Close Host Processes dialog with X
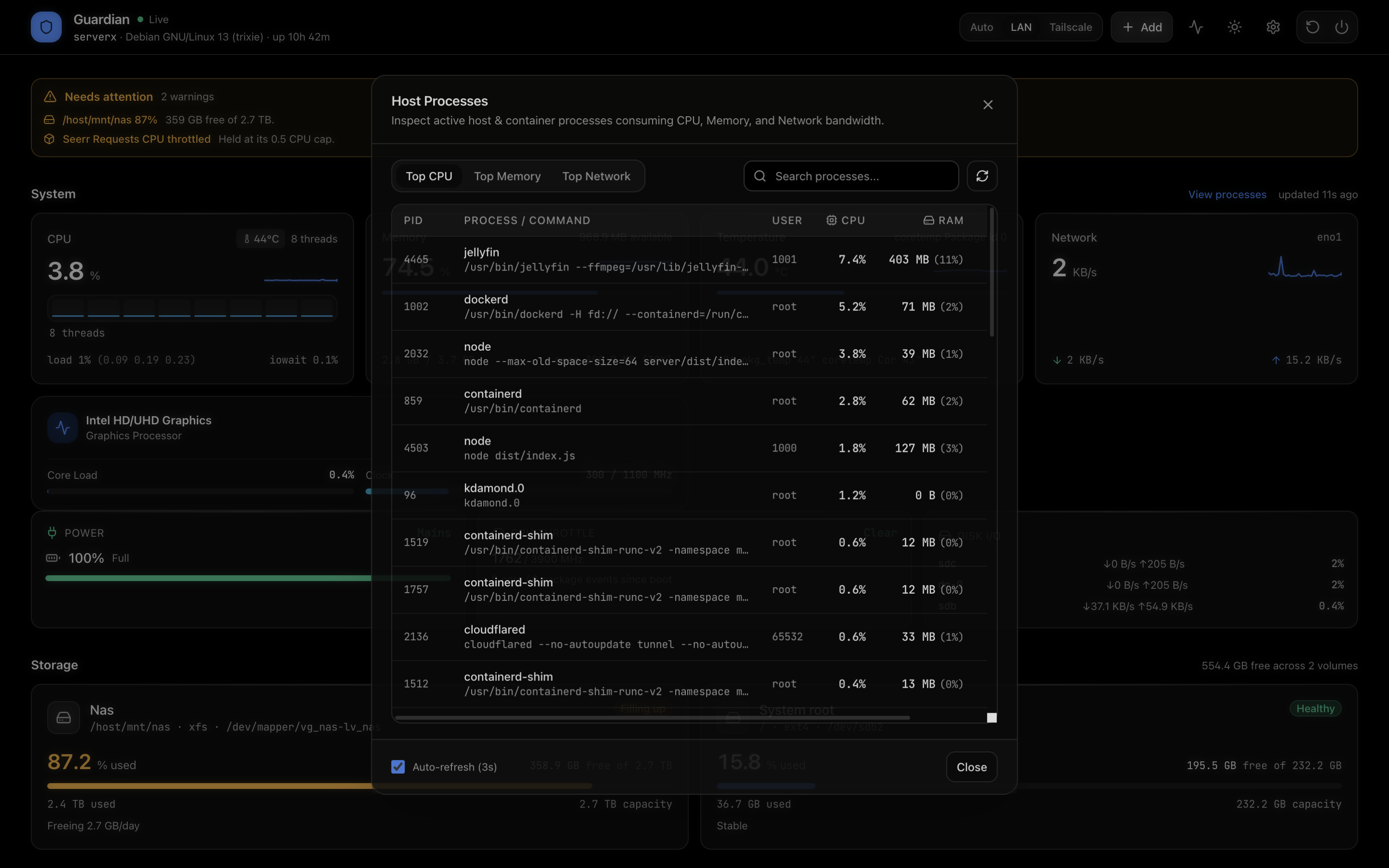 point(988,105)
